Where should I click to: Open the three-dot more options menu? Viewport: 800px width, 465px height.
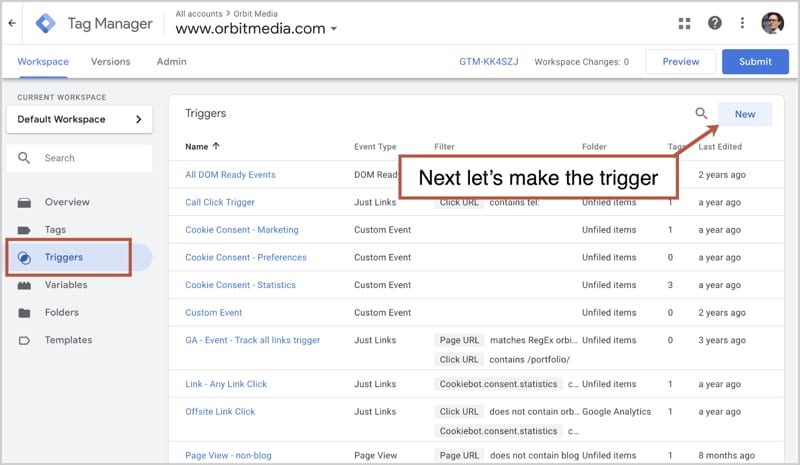coord(742,23)
